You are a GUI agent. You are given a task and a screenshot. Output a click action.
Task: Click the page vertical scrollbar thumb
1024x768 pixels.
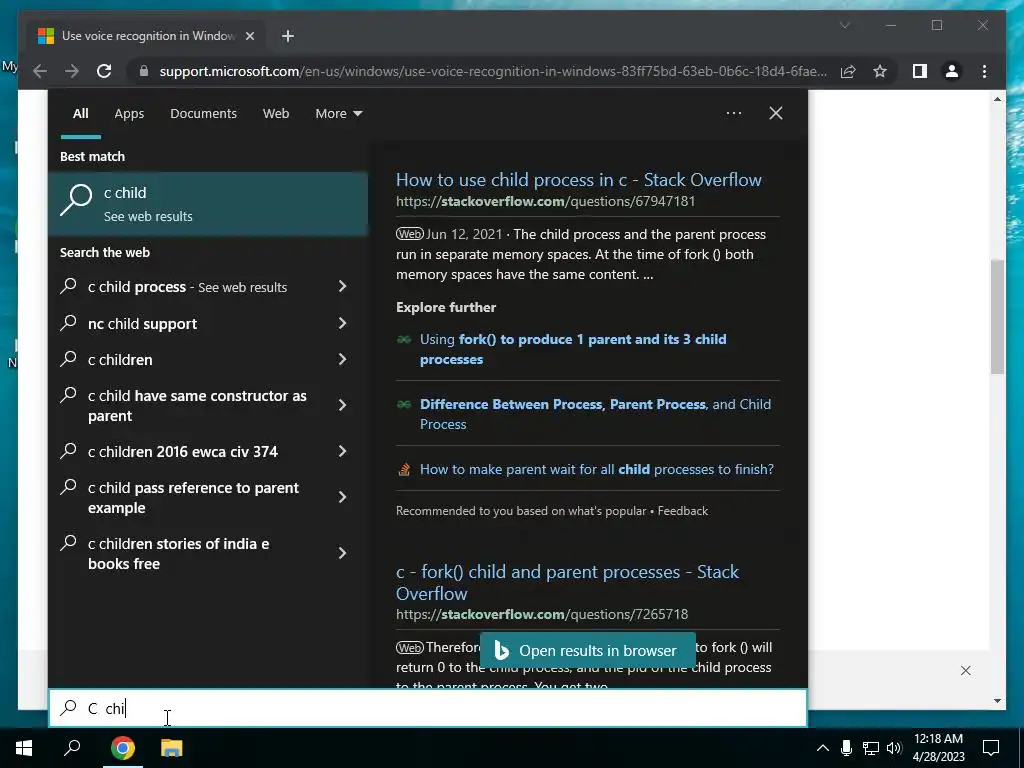tap(997, 316)
